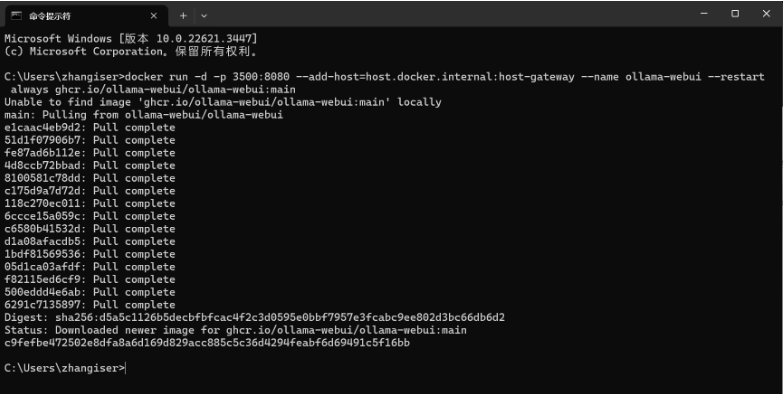Click the empty title bar area beside tabs
The image size is (783, 394).
tap(449, 14)
